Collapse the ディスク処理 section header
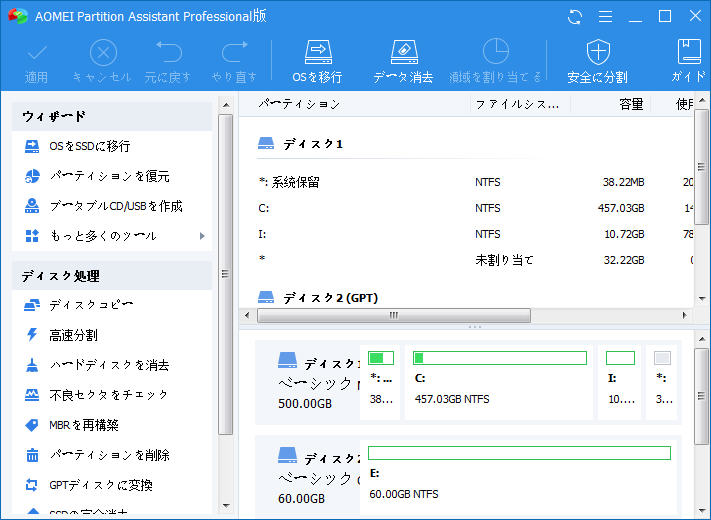 coord(112,276)
